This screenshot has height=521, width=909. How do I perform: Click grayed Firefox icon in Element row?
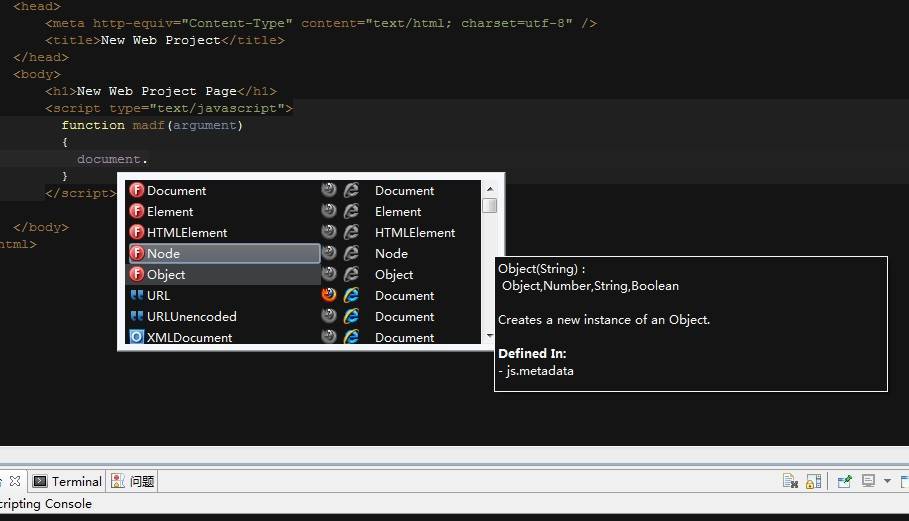[x=329, y=210]
